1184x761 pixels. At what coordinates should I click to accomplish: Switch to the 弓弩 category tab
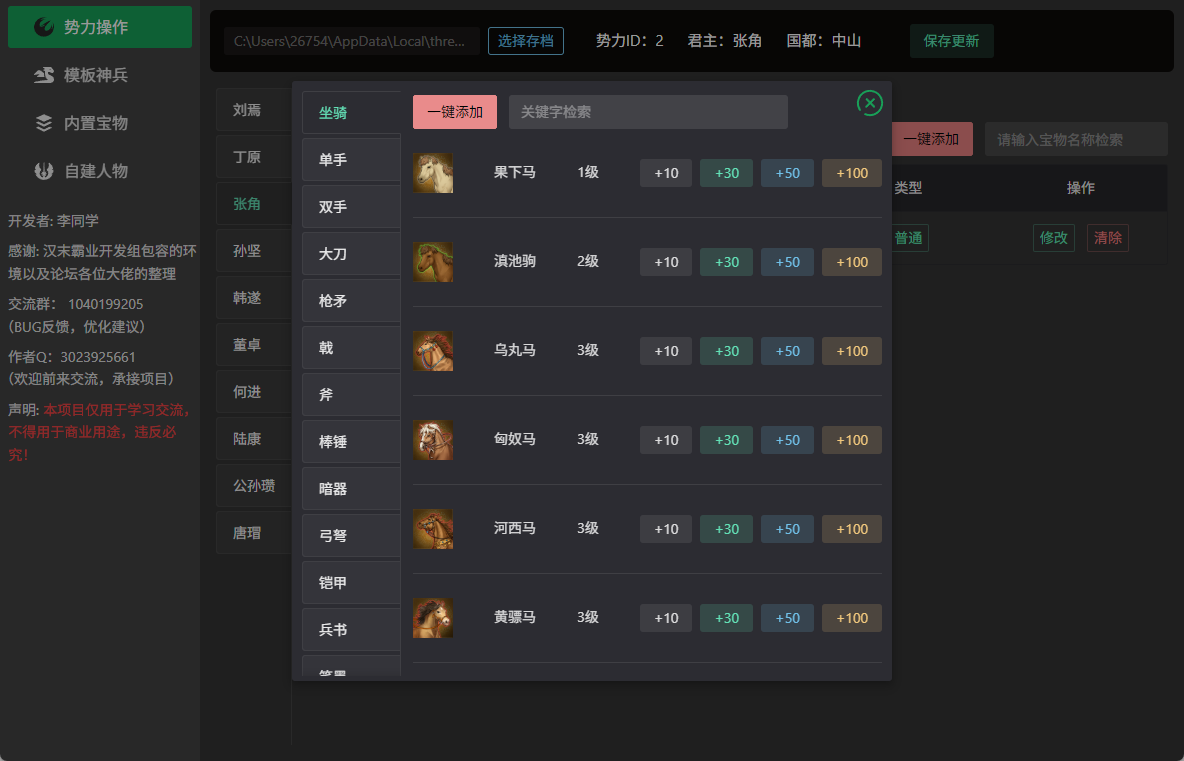pos(351,535)
